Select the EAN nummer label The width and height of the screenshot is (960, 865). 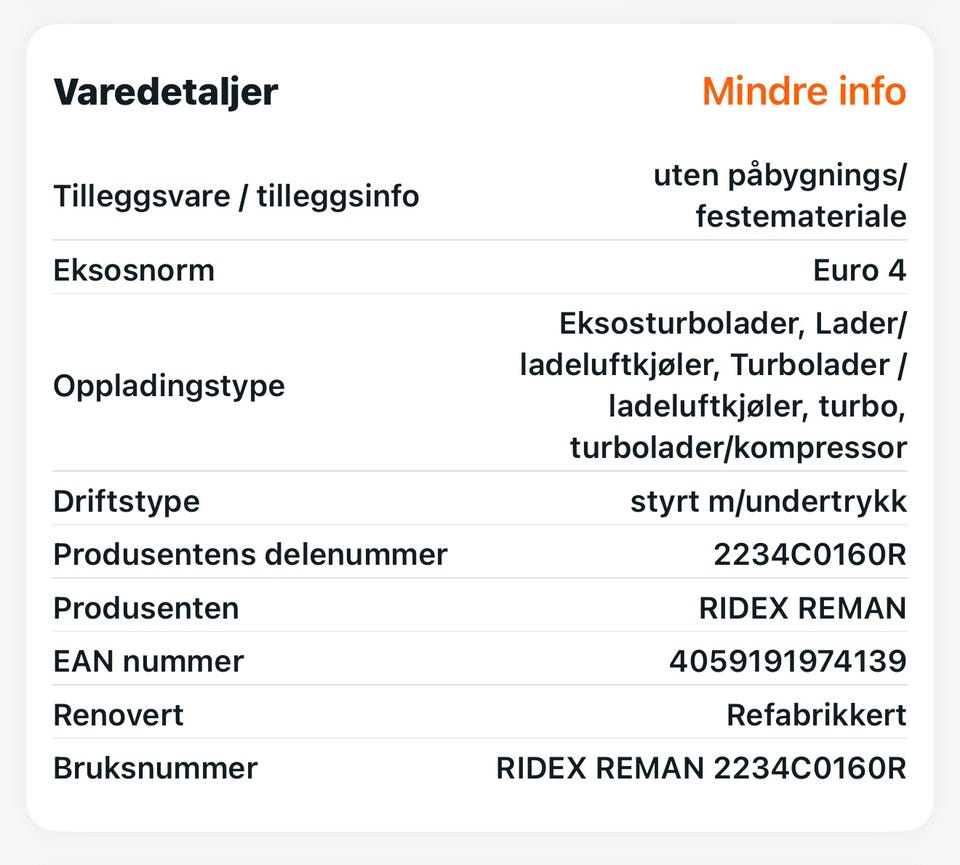point(149,661)
